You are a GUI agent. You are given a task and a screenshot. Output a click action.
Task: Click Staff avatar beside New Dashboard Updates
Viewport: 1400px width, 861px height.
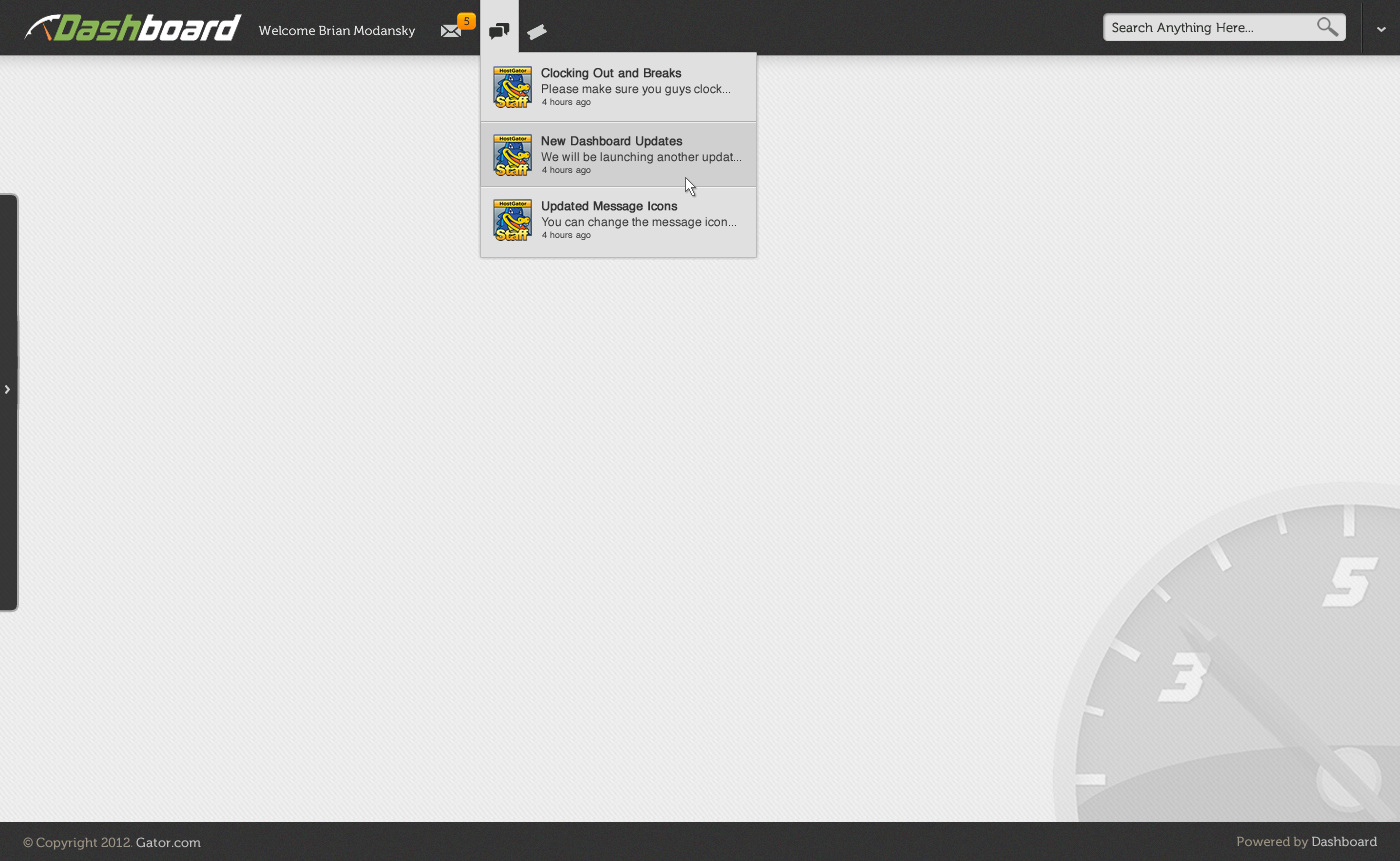tap(512, 156)
